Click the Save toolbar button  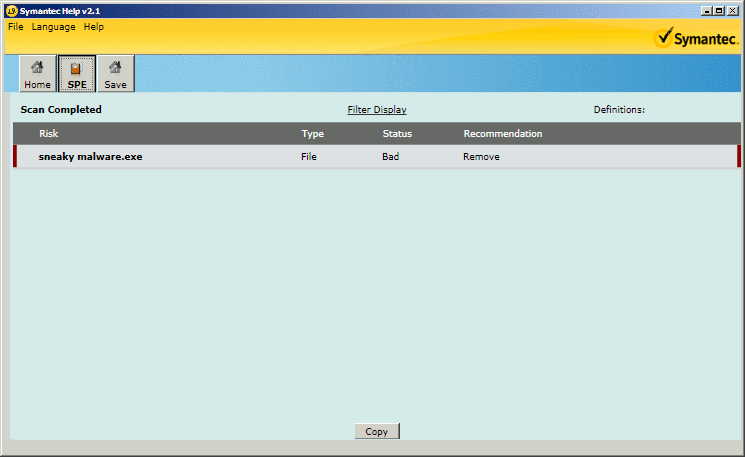click(115, 74)
